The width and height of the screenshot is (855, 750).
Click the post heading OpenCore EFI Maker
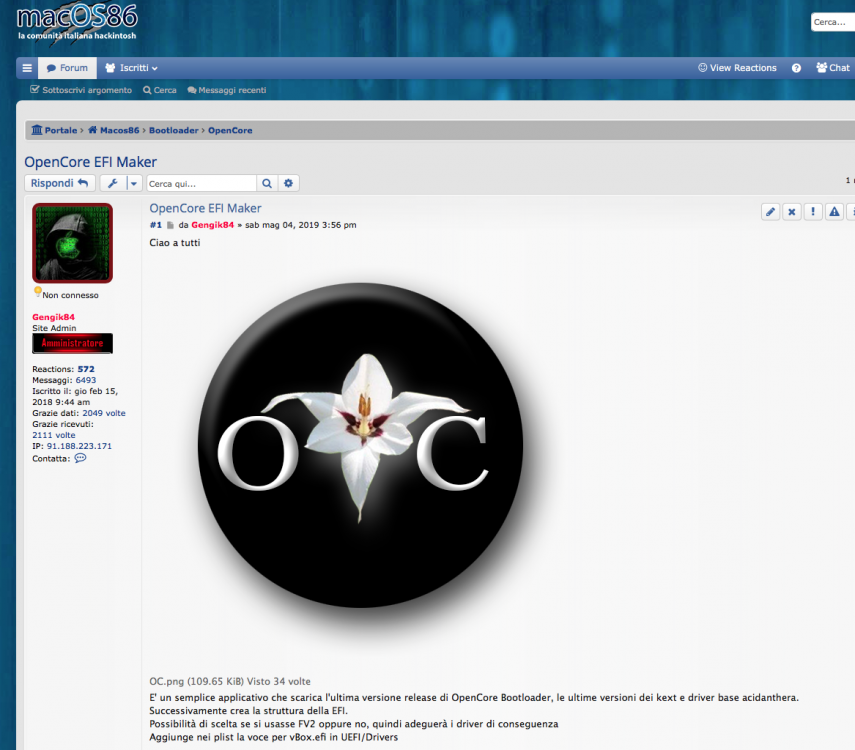[206, 208]
